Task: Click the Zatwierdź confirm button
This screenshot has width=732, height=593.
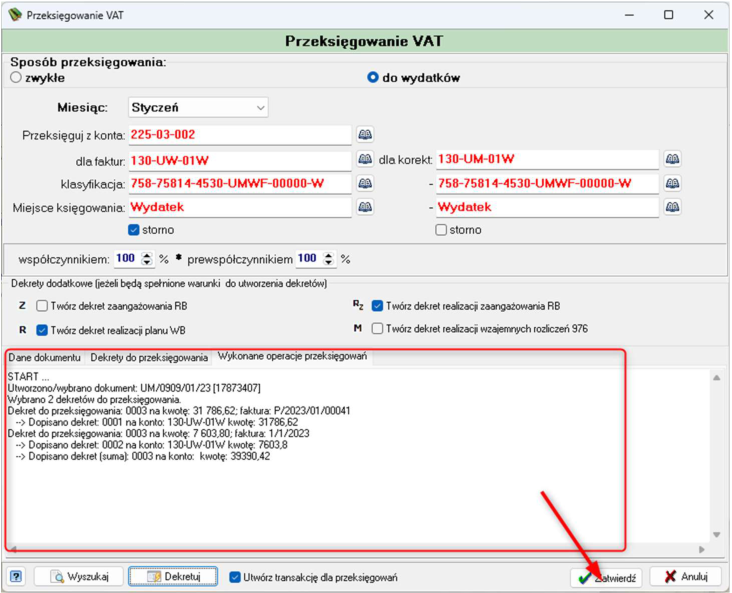Action: pos(606,578)
